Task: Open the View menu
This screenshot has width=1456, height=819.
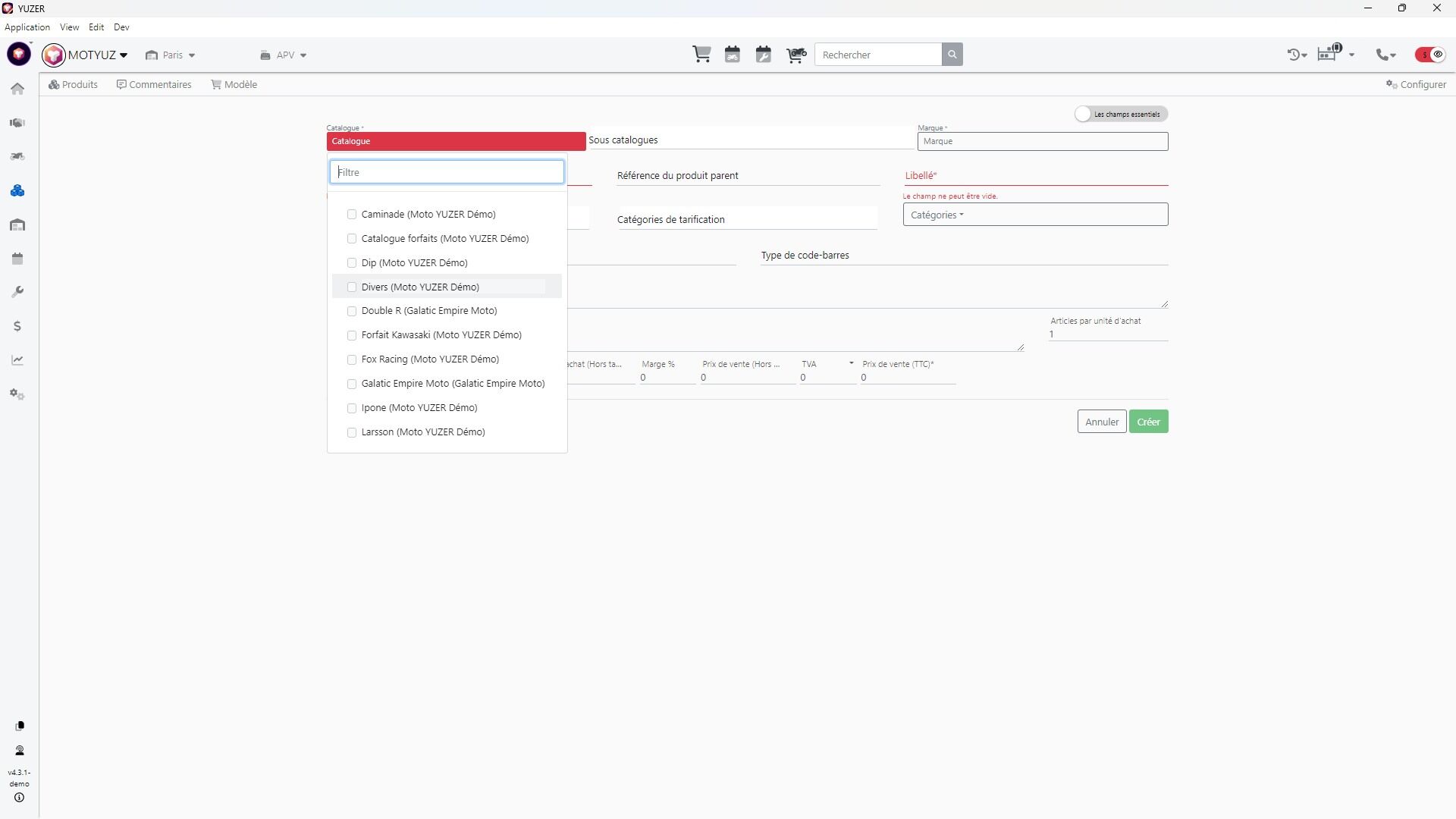Action: coord(69,27)
